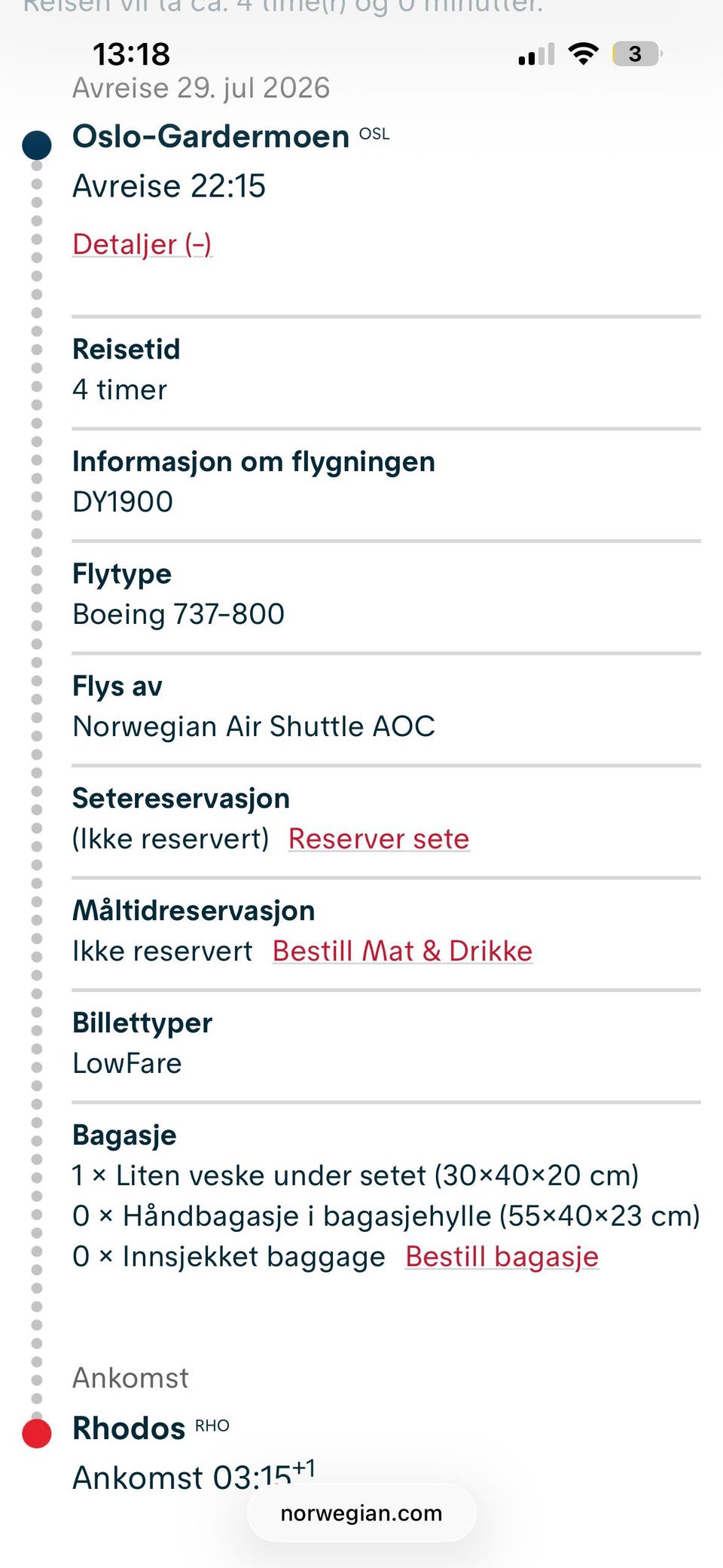Tap the battery indicator showing 3
The image size is (723, 1568).
[635, 53]
